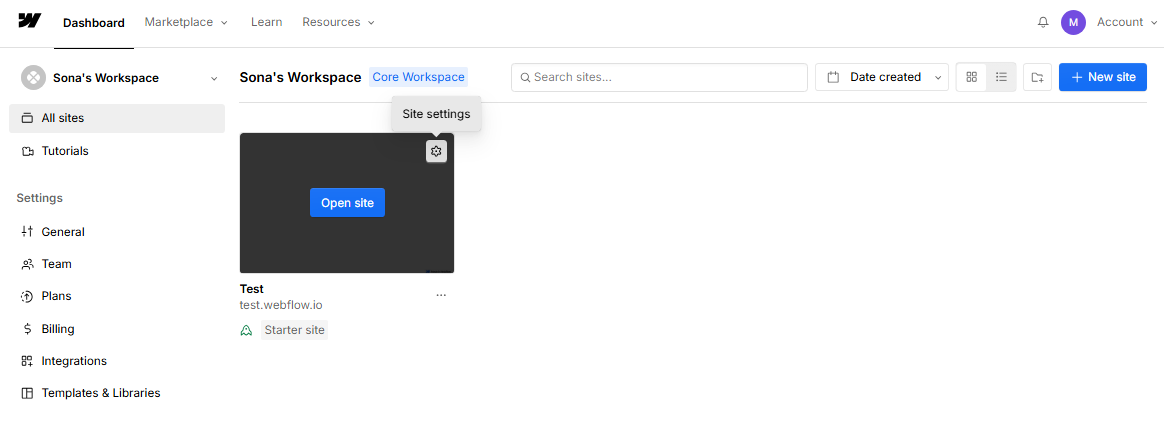The image size is (1164, 422).
Task: Go to the Dashboard tab
Action: click(94, 23)
